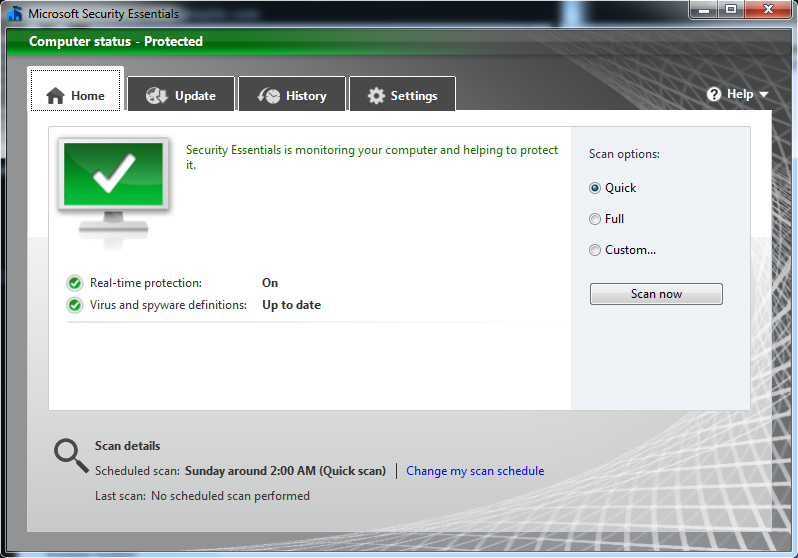This screenshot has height=558, width=798.
Task: Click the Real-time protection green check icon
Action: point(75,283)
